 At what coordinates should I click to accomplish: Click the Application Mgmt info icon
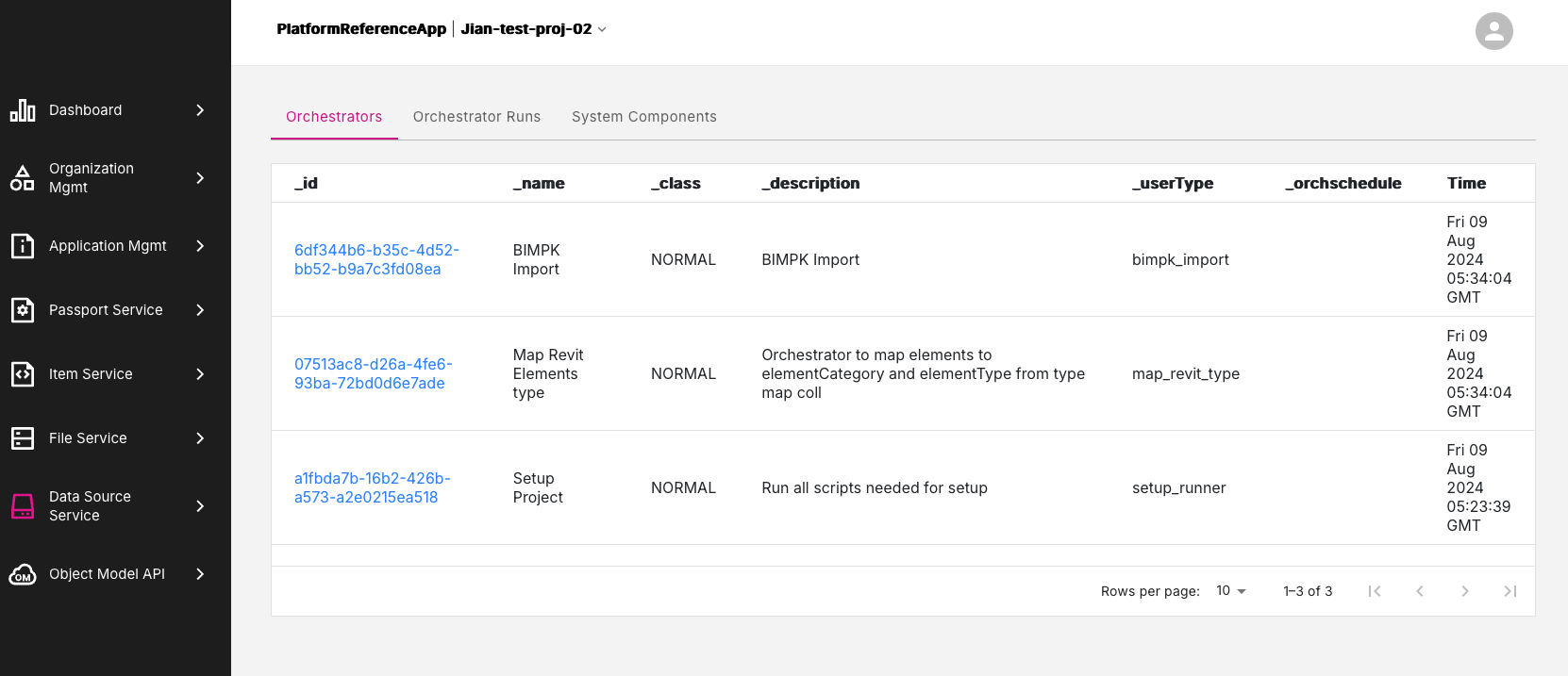pyautogui.click(x=23, y=246)
